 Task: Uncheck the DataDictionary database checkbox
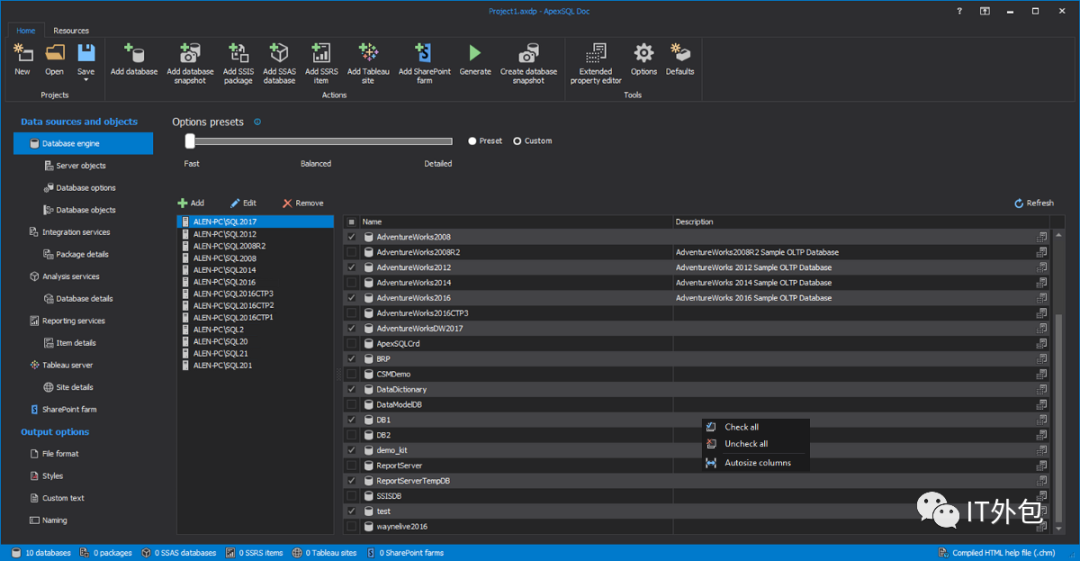pyautogui.click(x=351, y=389)
